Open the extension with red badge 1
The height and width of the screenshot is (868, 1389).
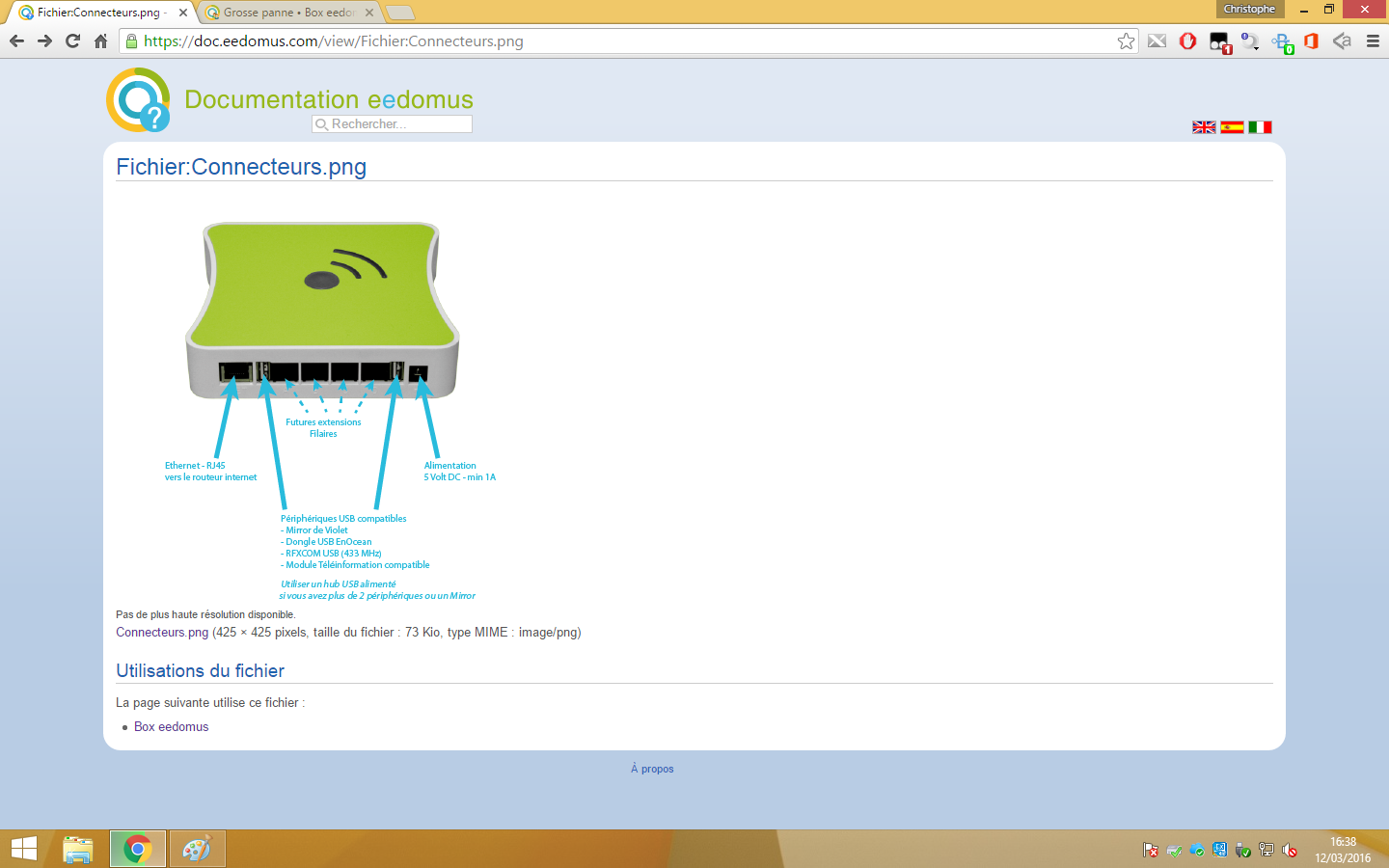(1220, 42)
